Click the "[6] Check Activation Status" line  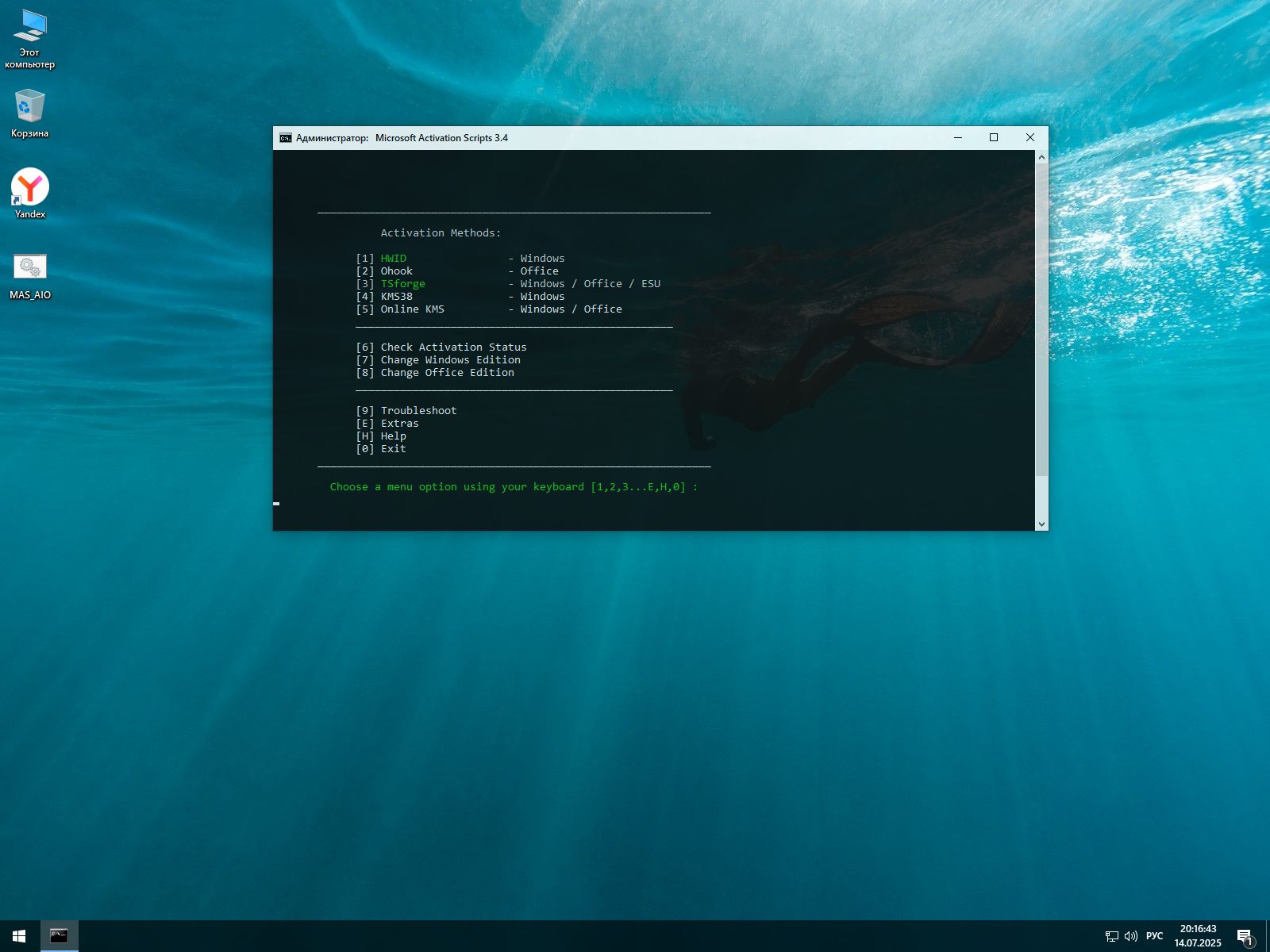441,347
